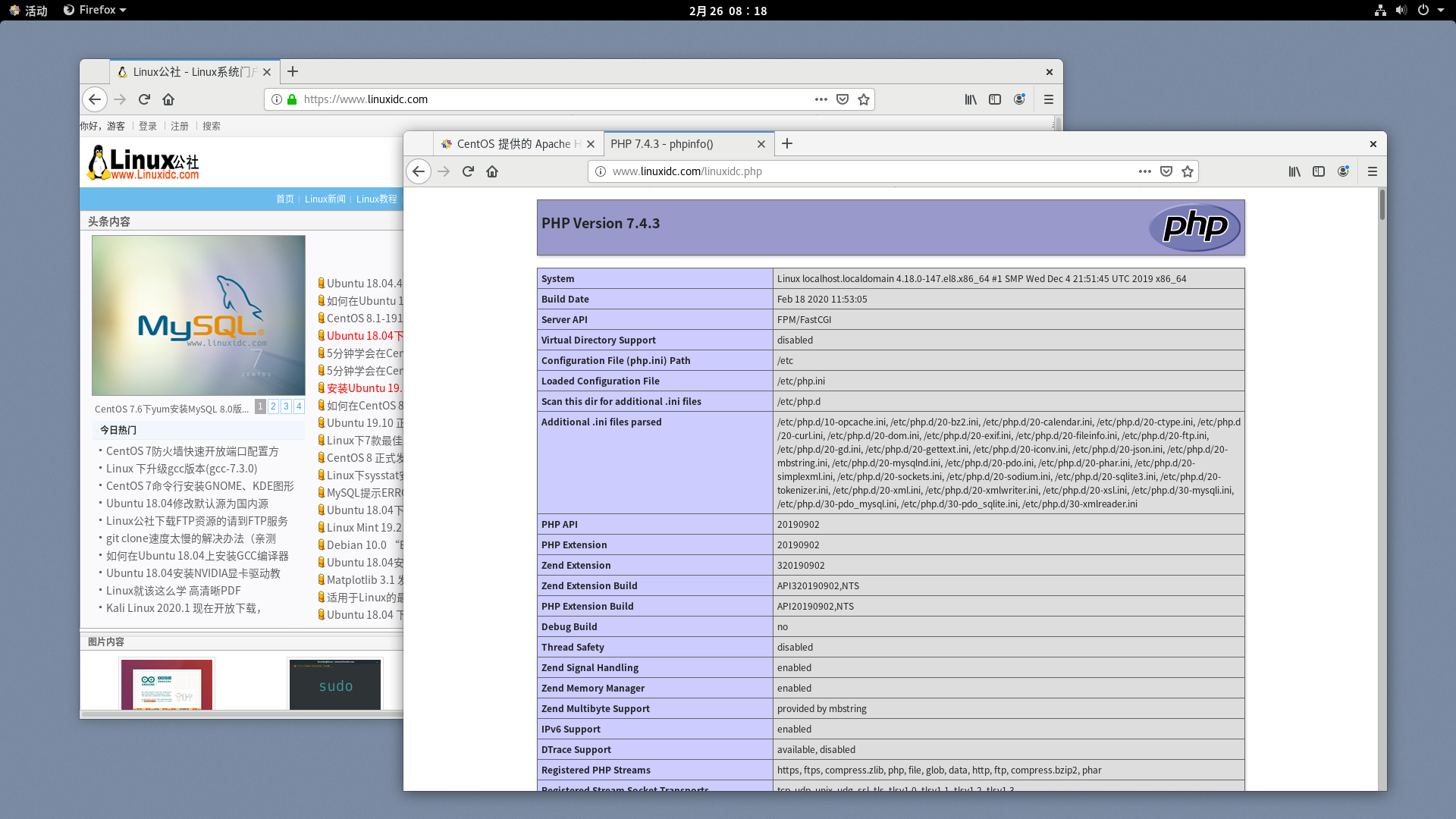1456x819 pixels.
Task: Open a new tab in phpinfo window
Action: tap(787, 143)
